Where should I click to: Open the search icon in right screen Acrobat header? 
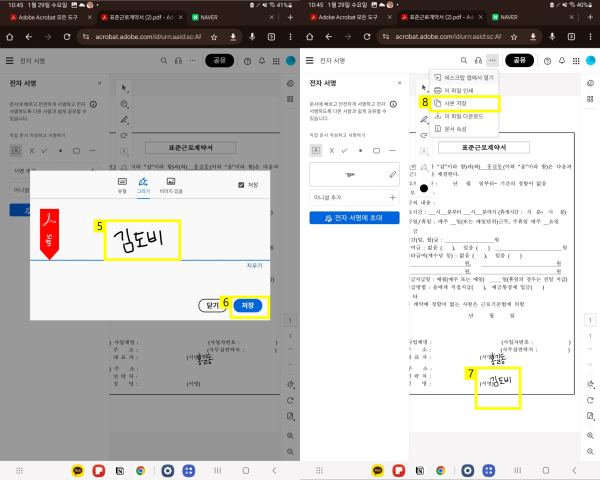[x=464, y=60]
